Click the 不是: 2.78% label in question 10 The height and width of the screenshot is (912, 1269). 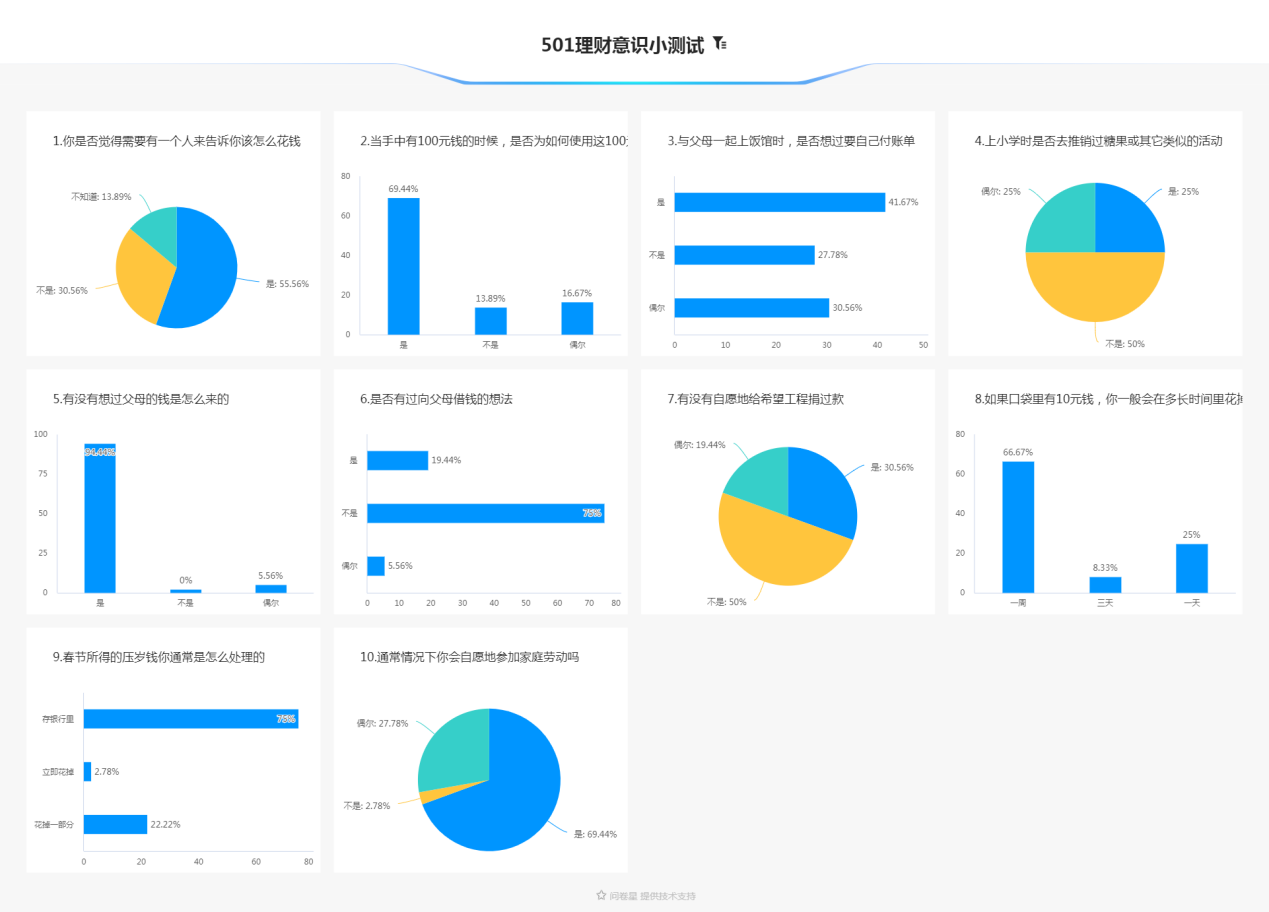pos(367,805)
